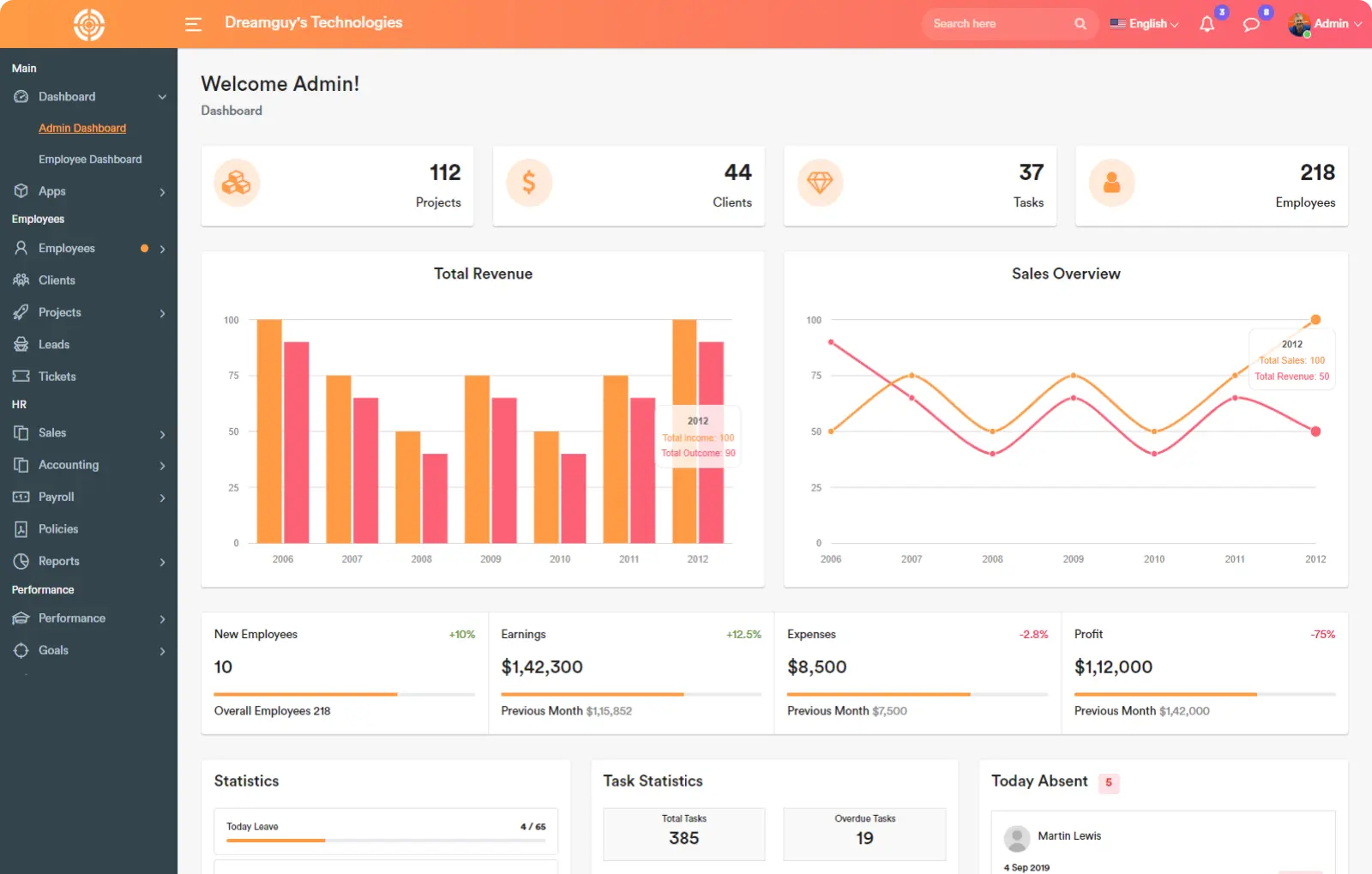Image resolution: width=1372 pixels, height=874 pixels.
Task: Click the Reports pie chart icon
Action: pyautogui.click(x=21, y=561)
